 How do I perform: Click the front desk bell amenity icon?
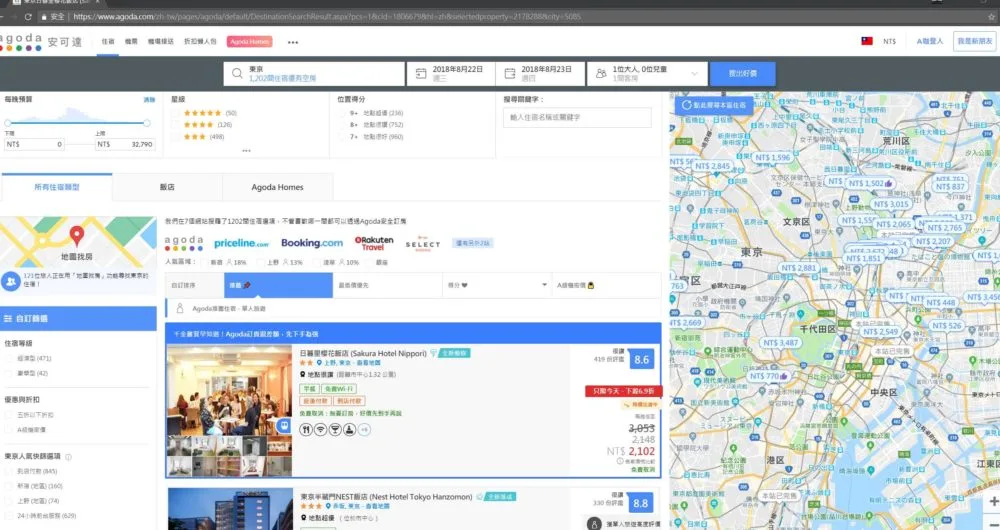[x=349, y=430]
